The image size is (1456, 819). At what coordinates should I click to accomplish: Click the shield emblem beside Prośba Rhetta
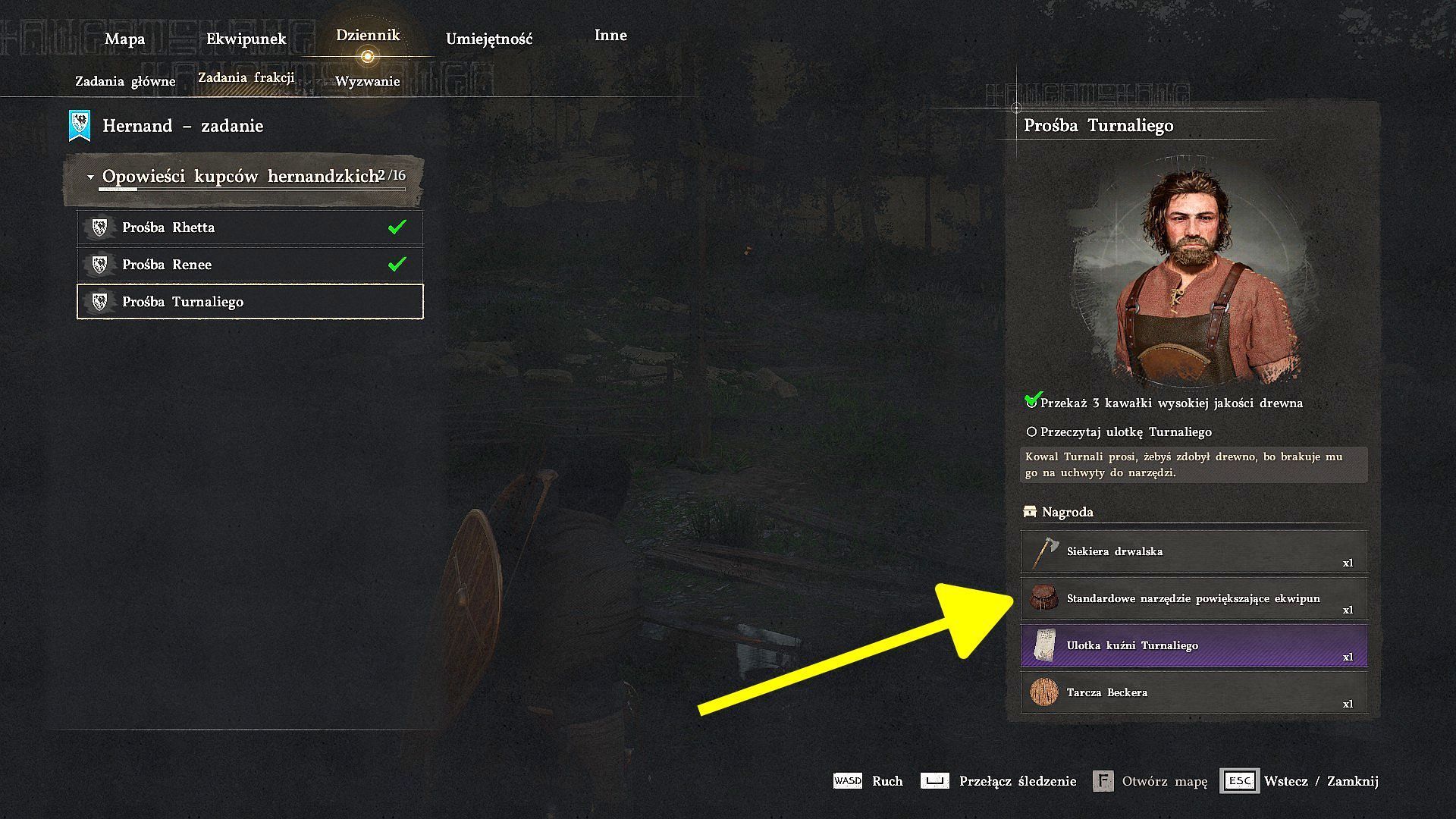click(x=99, y=227)
